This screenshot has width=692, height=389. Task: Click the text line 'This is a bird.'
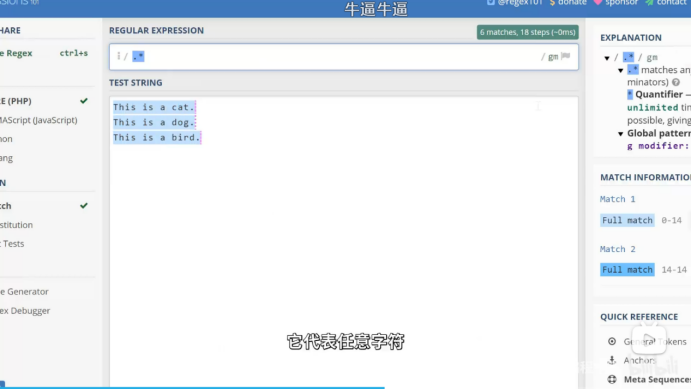point(157,137)
